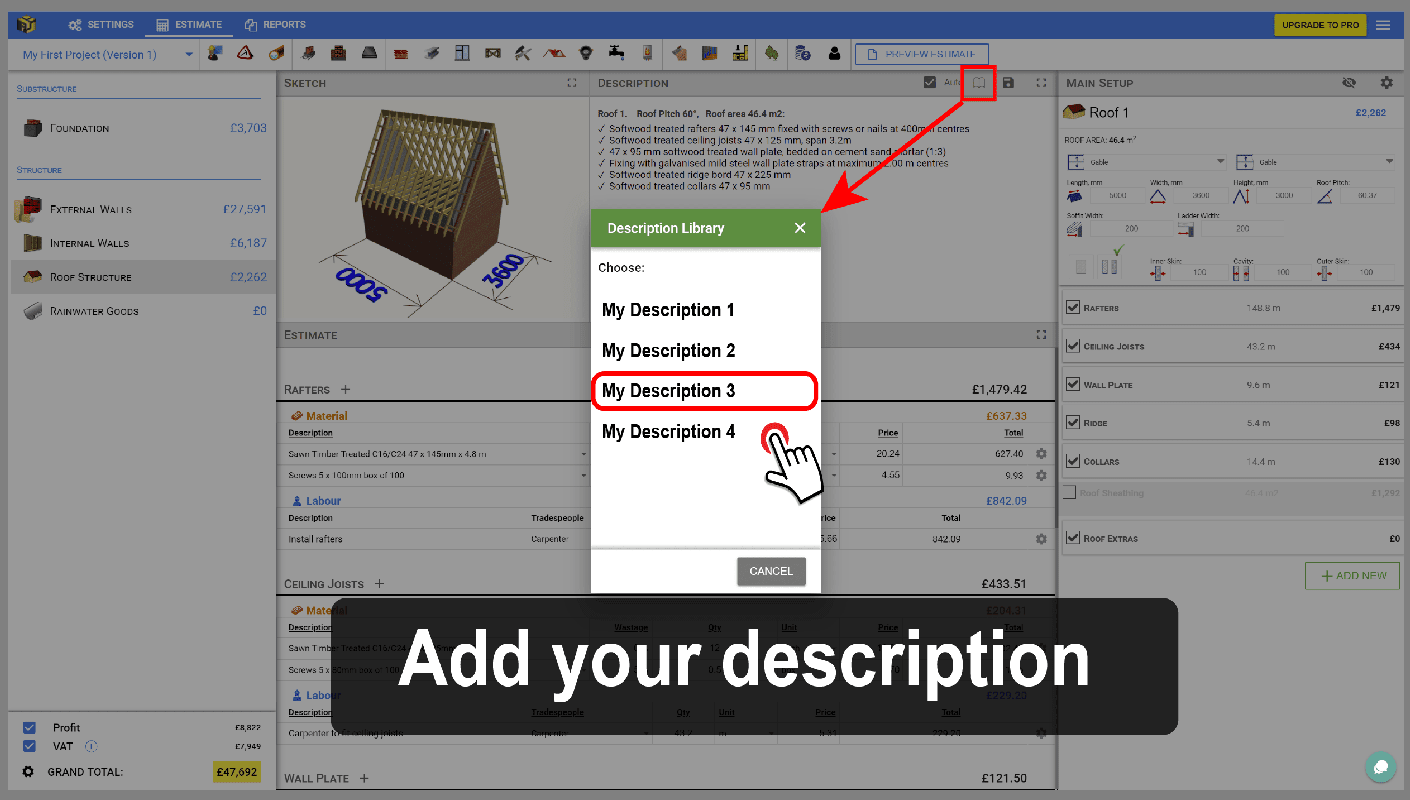Toggle the Ceiling Joists checkbox
Screen dimensions: 1410x800
1073,346
